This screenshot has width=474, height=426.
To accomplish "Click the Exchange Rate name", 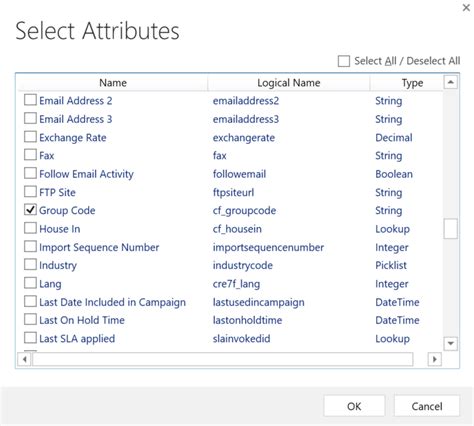I will point(73,137).
